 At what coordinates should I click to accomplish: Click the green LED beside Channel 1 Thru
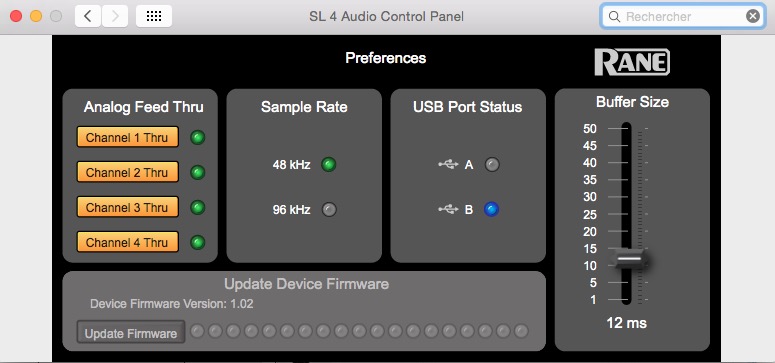click(x=198, y=137)
